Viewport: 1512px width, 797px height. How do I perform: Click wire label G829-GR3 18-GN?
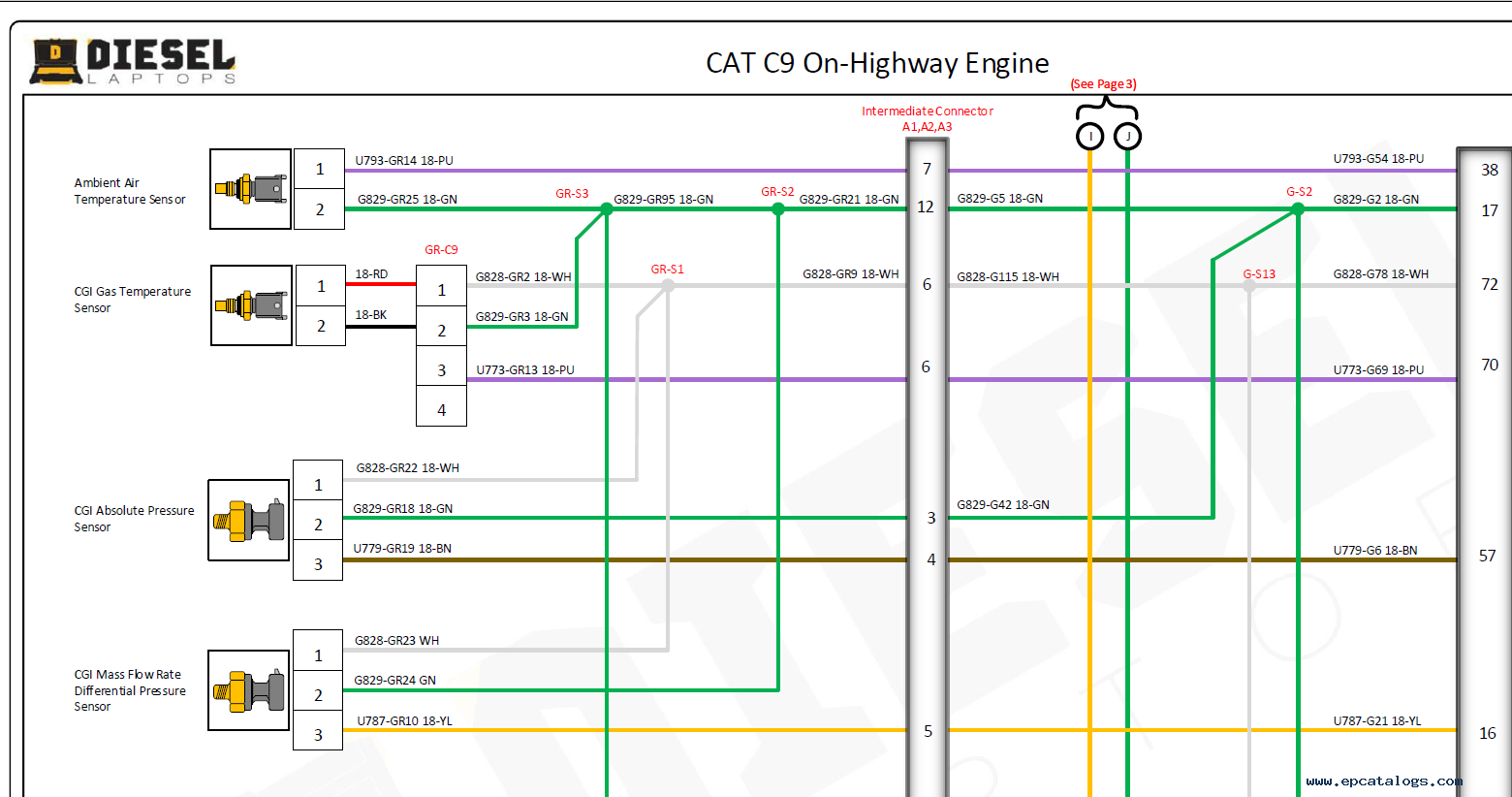[x=521, y=317]
